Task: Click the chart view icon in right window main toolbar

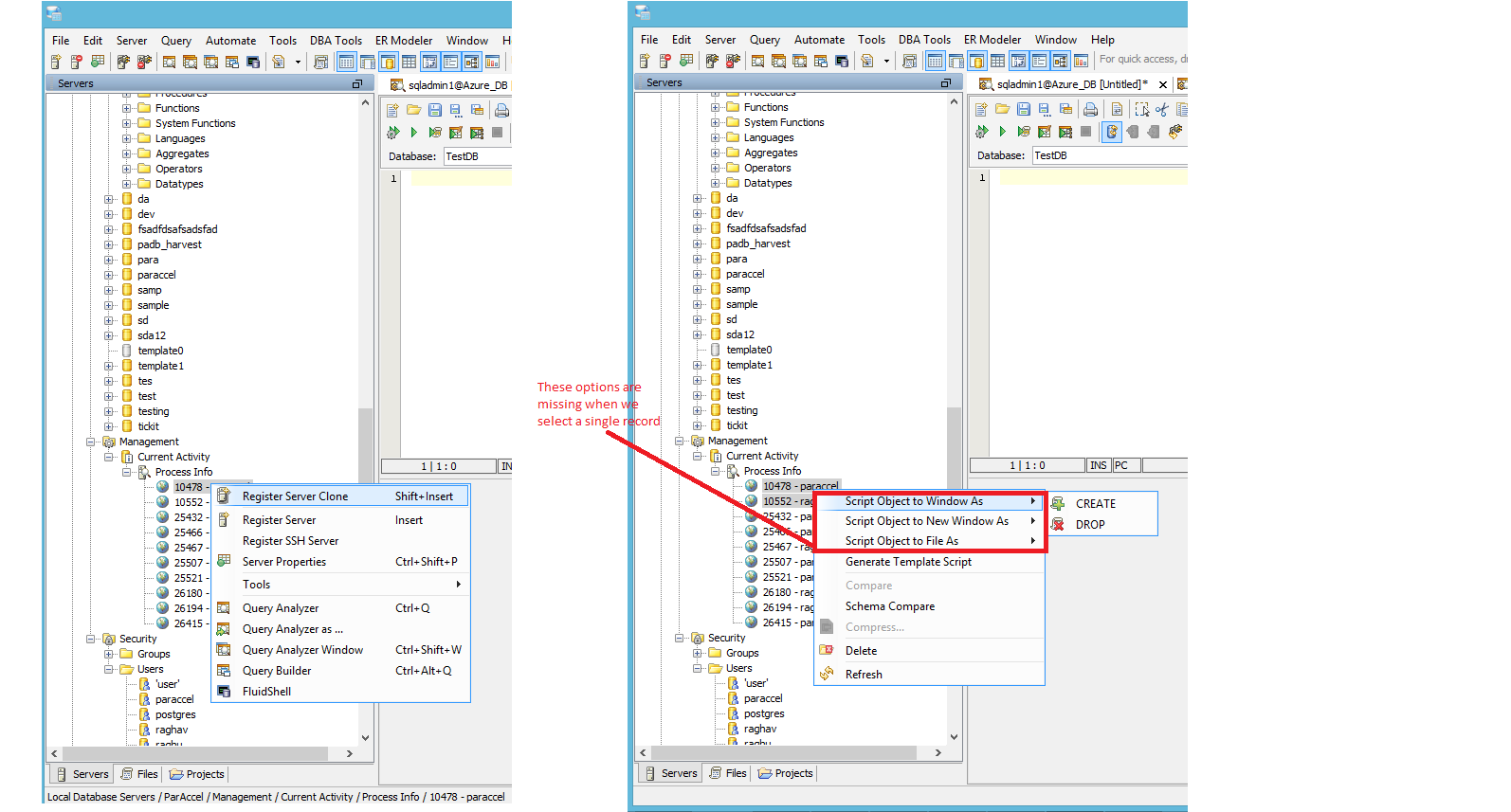Action: pyautogui.click(x=1081, y=61)
